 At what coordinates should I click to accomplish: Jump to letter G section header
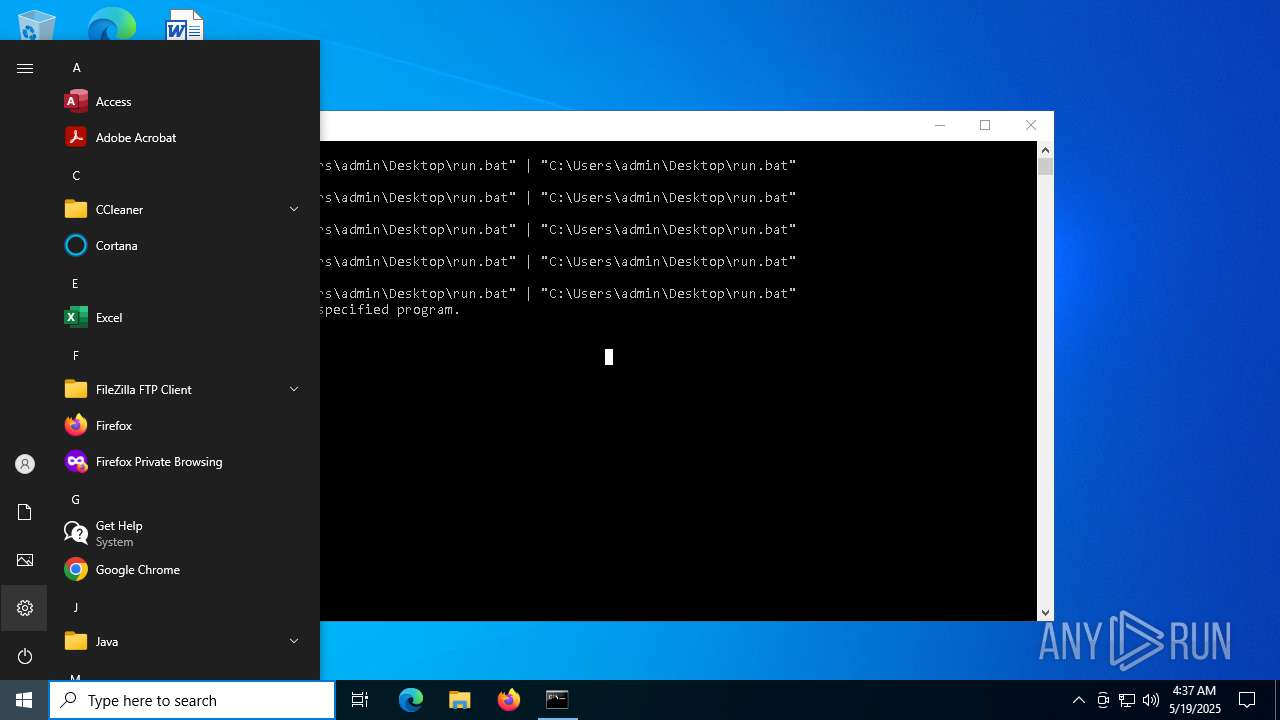(75, 500)
